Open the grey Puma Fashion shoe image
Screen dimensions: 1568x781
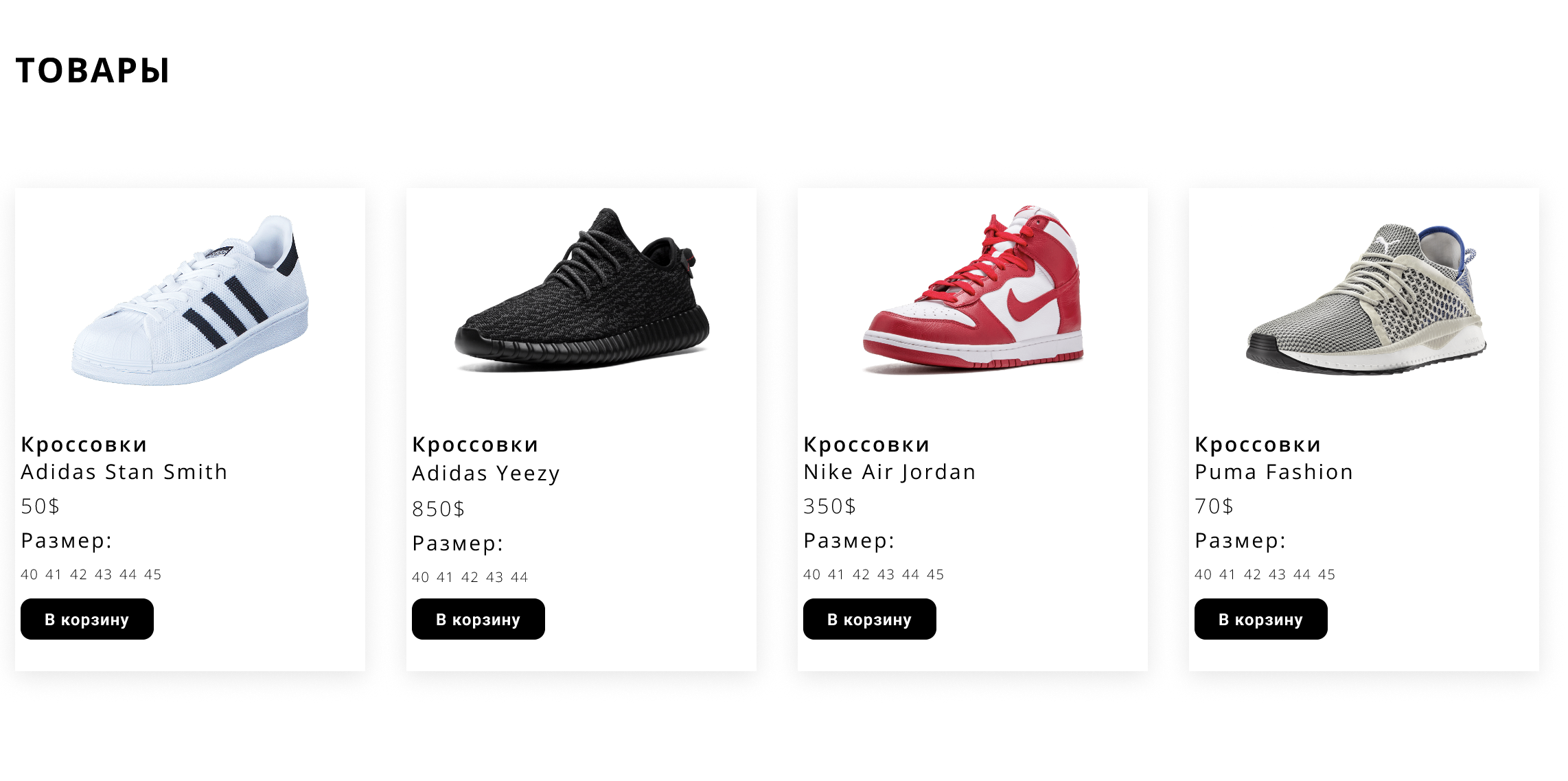point(1364,298)
